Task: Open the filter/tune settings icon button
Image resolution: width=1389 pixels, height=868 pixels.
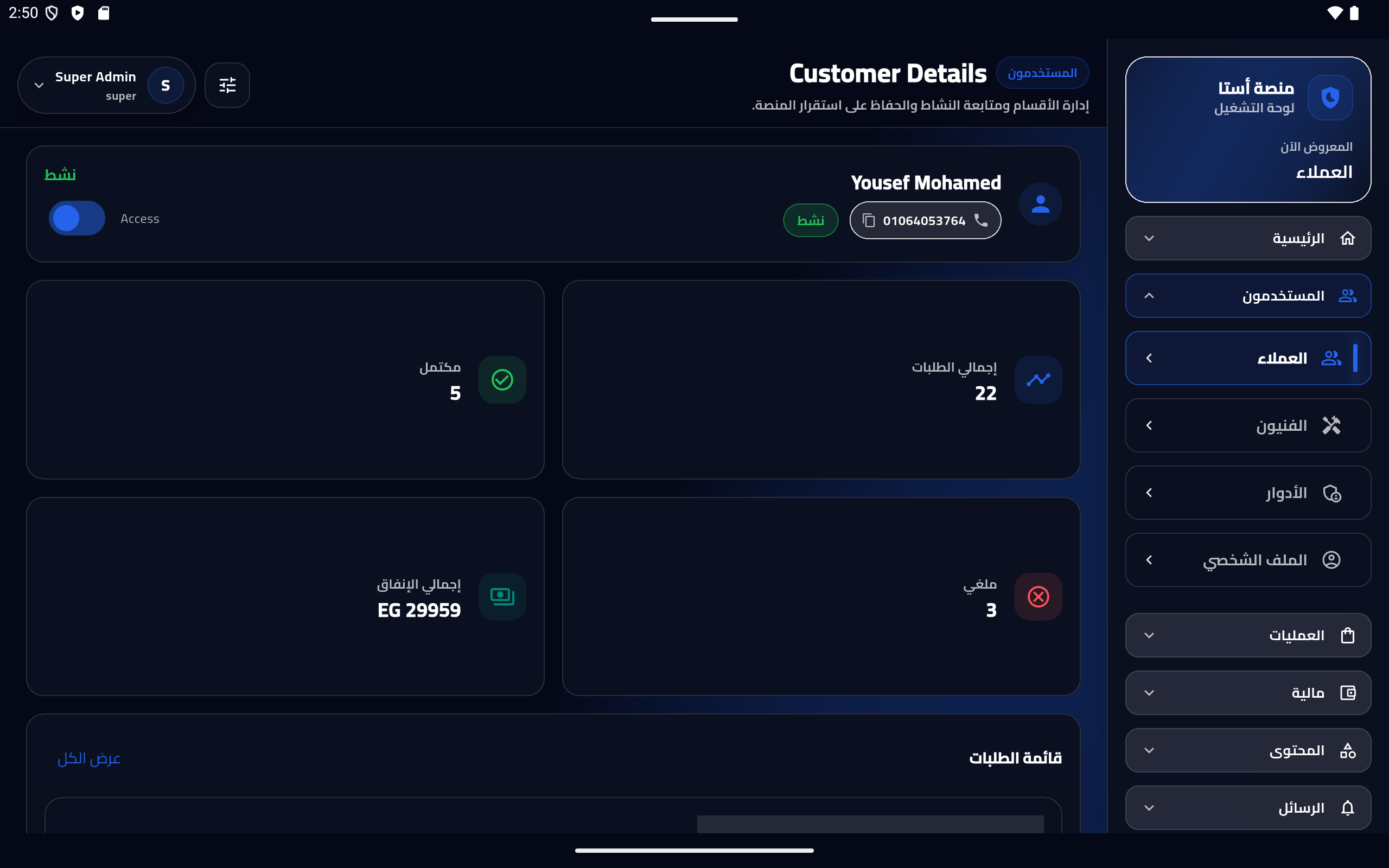Action: (227, 85)
